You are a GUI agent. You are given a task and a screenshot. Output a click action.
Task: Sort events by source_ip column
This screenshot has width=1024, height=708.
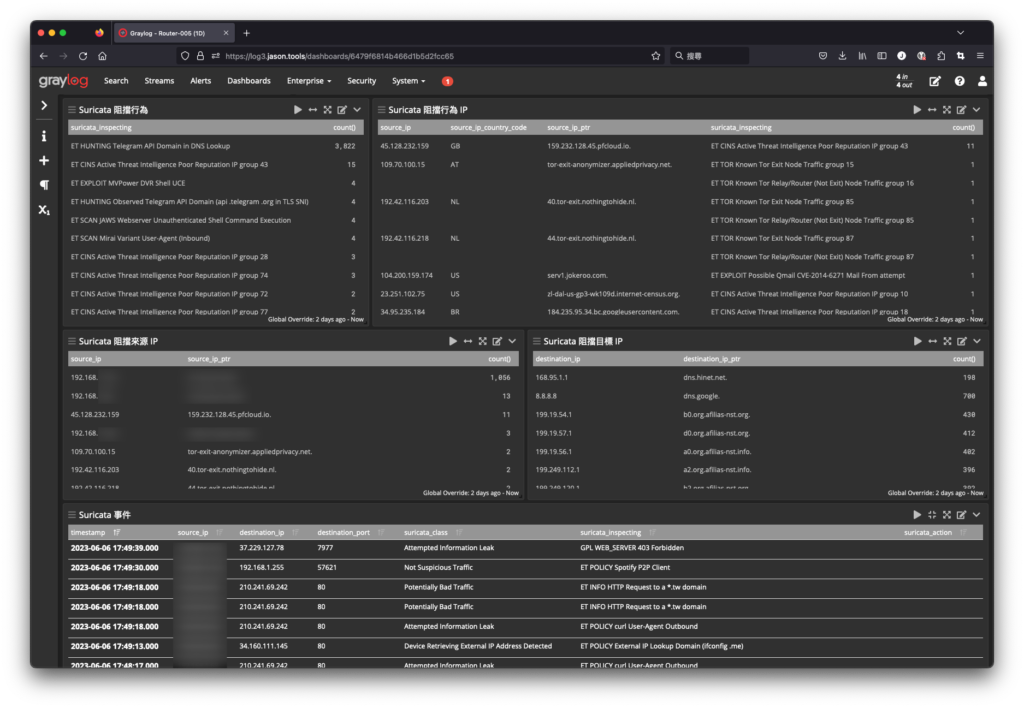[219, 532]
